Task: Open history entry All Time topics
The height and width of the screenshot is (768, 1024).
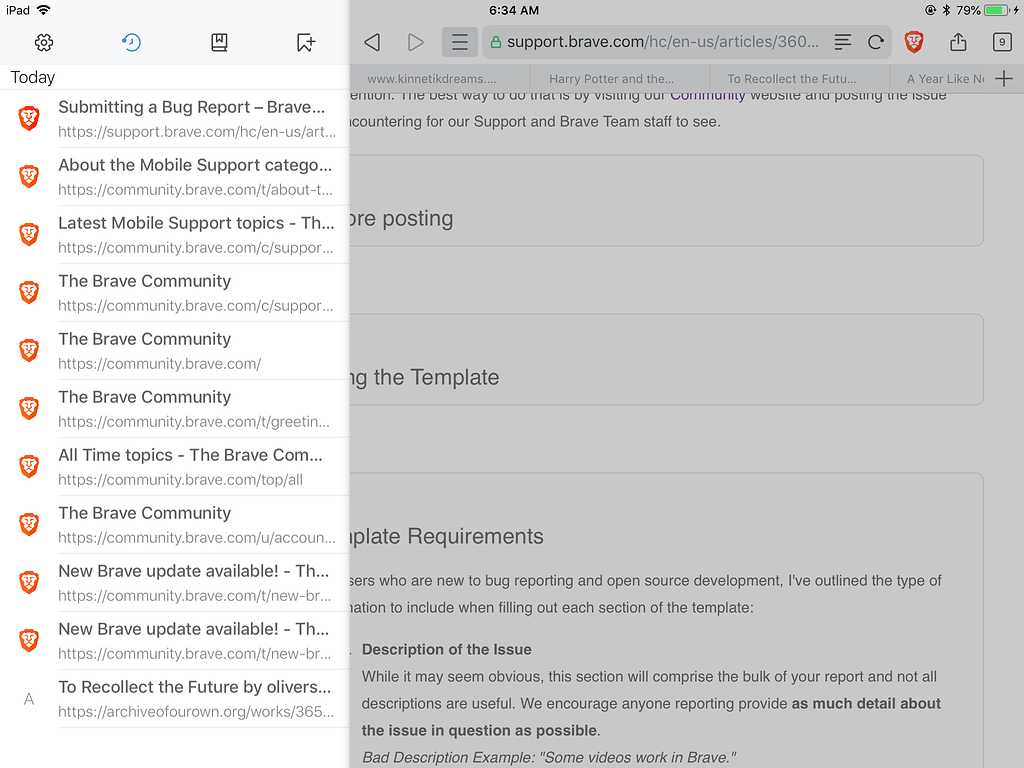Action: (x=175, y=467)
